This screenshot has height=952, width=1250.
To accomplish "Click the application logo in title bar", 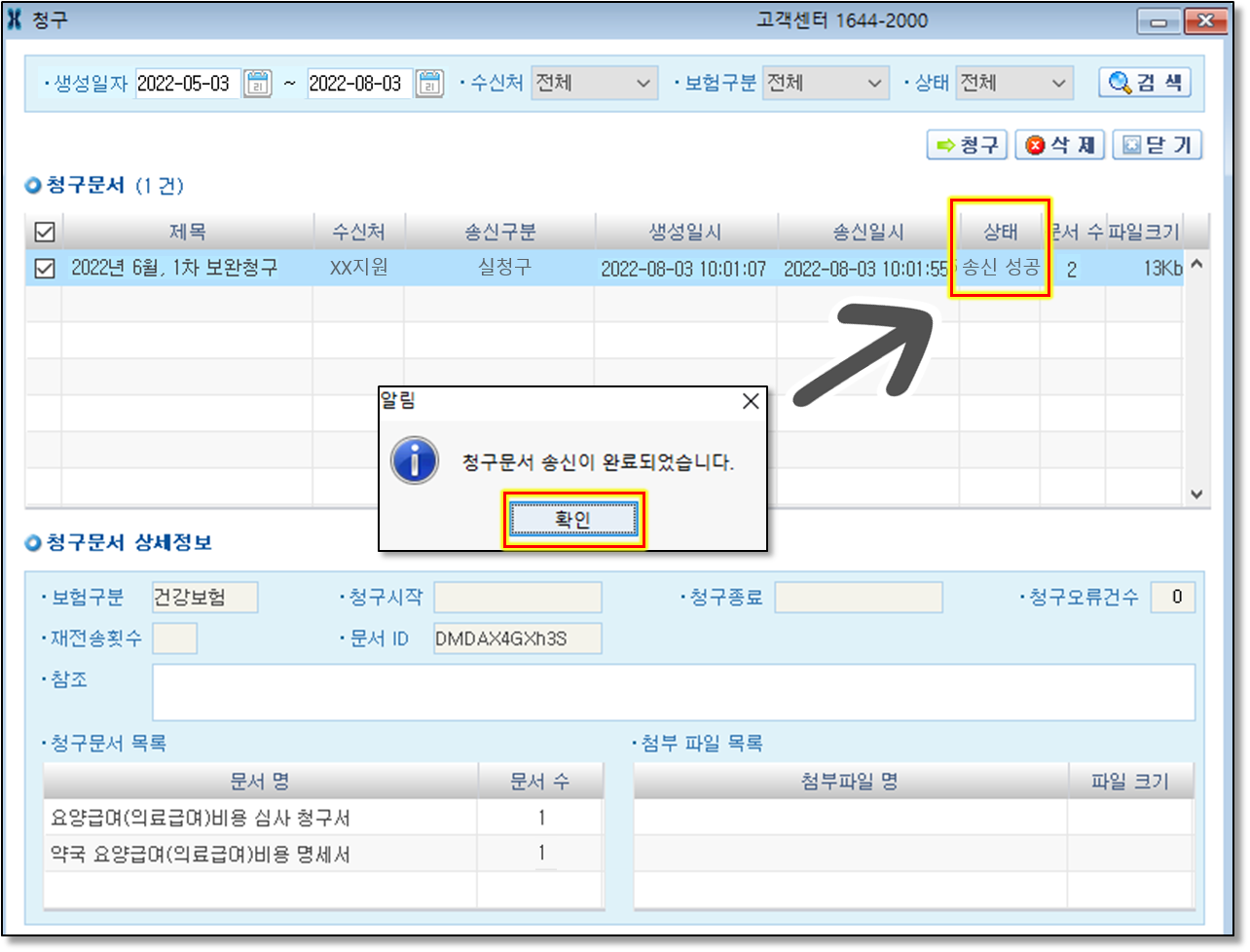I will coord(14,20).
